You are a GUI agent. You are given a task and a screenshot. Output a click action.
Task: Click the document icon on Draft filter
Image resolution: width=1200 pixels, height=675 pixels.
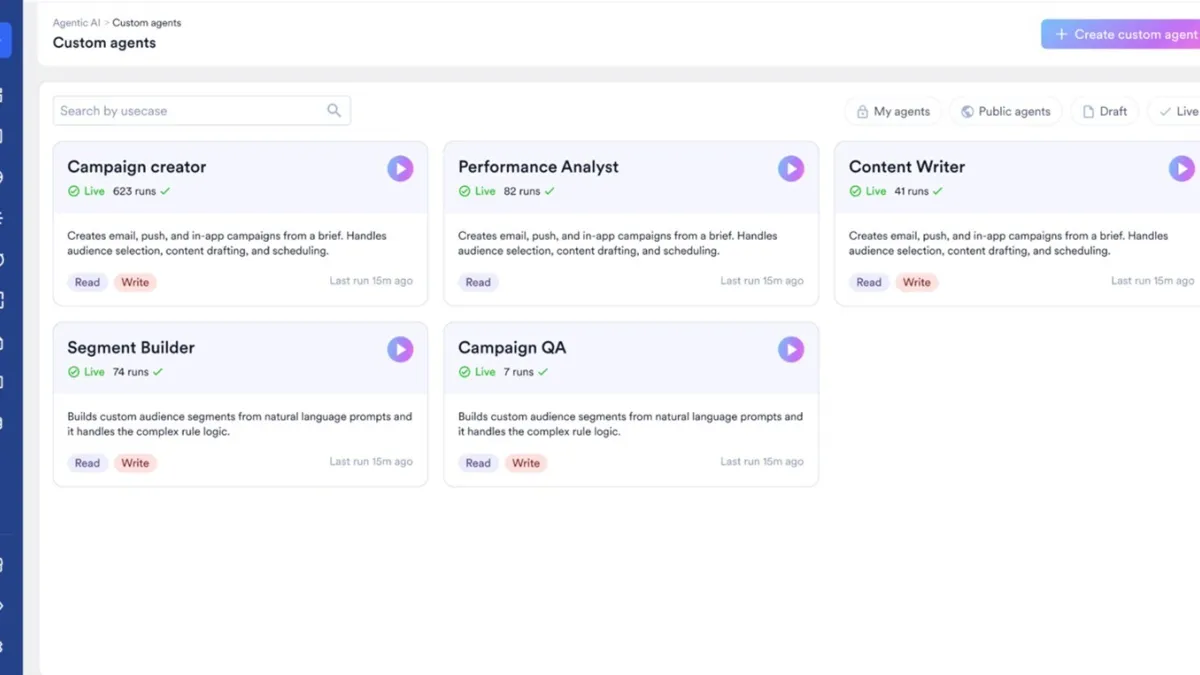(x=1088, y=112)
